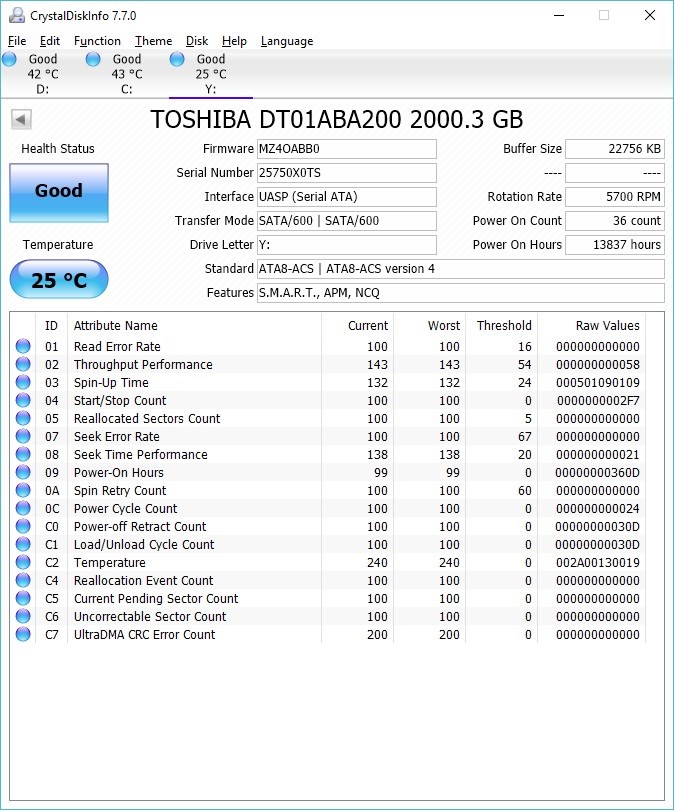The width and height of the screenshot is (675, 812).
Task: Click the Features field S.M.A.R.T., APM, NCQ
Action: tap(461, 293)
